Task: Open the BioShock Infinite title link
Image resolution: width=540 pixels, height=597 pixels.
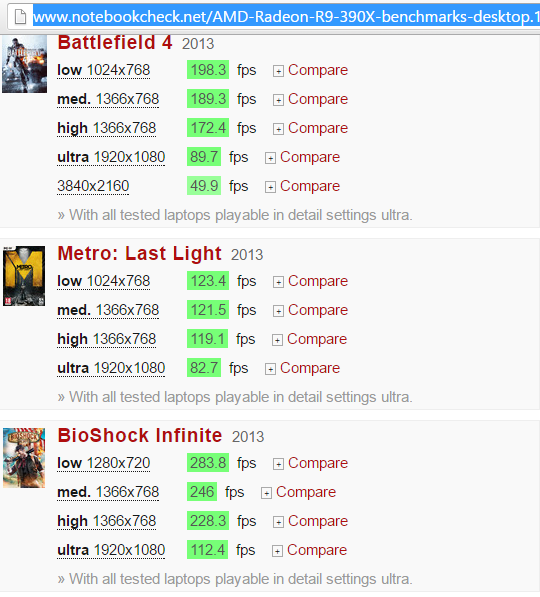Action: coord(140,435)
